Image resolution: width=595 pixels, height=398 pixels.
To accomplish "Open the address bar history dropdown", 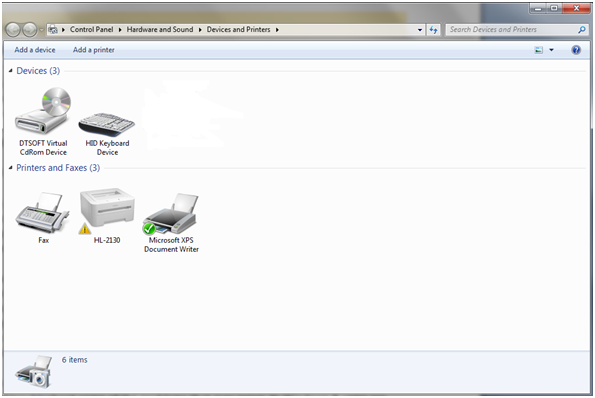I will tap(420, 30).
